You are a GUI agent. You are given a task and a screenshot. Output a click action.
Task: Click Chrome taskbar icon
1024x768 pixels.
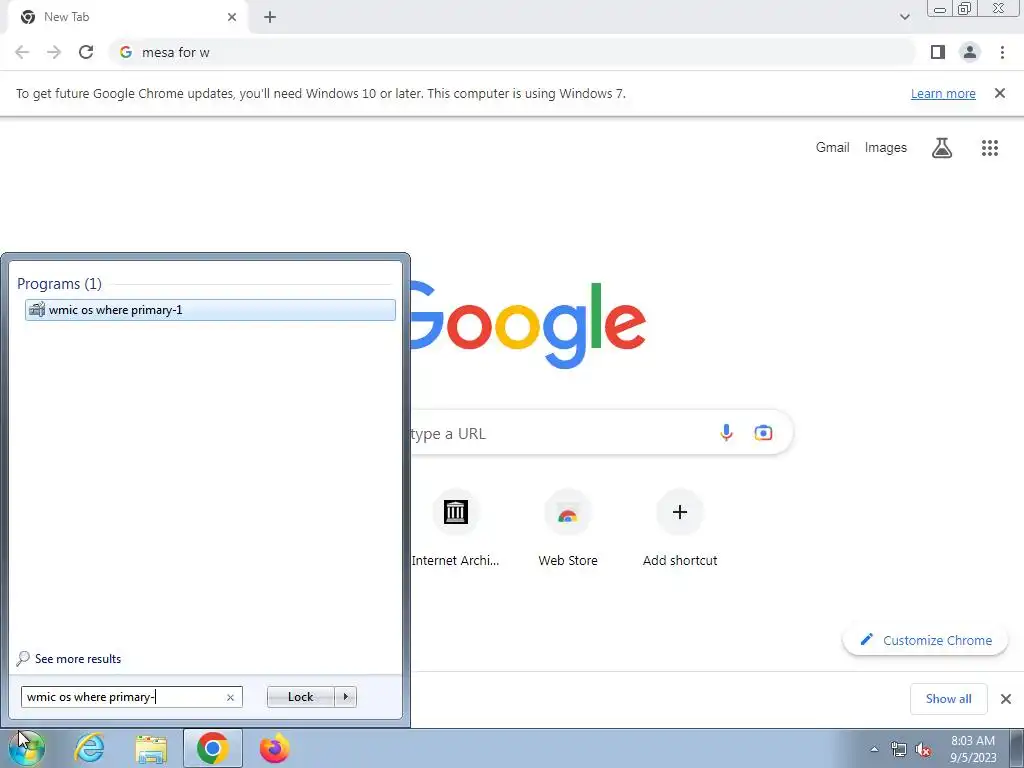click(212, 748)
